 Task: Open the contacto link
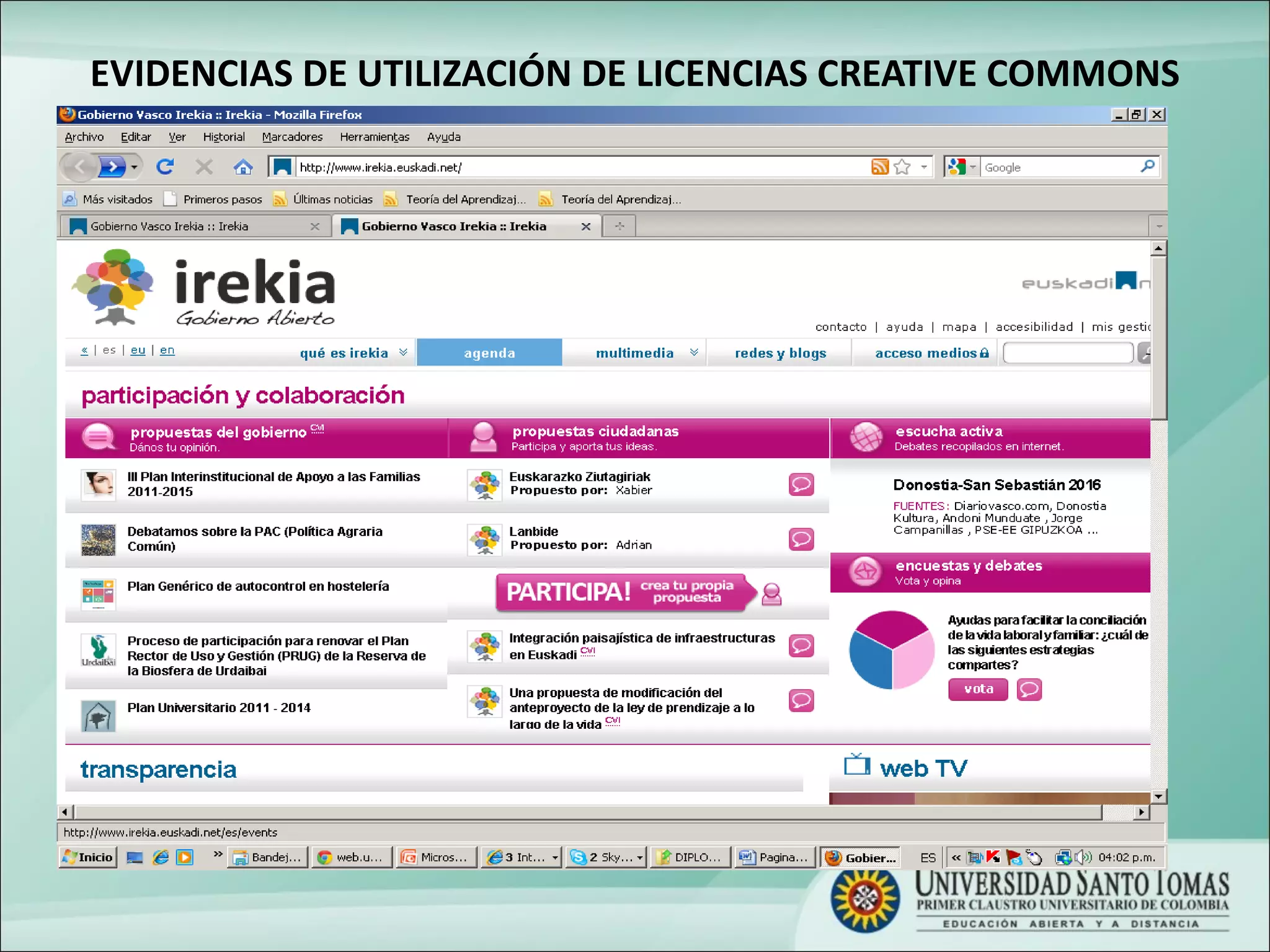click(840, 327)
